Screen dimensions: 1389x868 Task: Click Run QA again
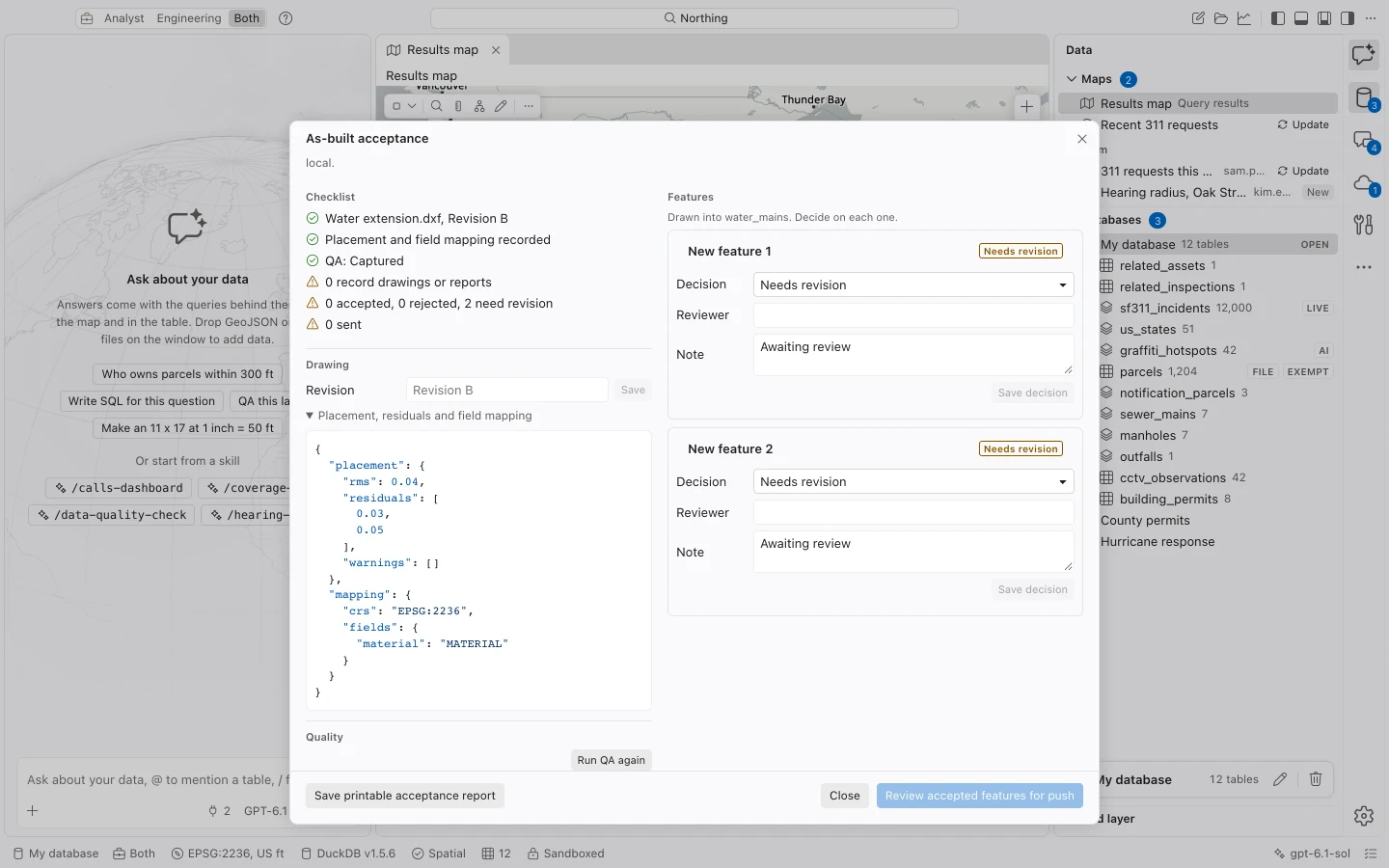(x=612, y=760)
